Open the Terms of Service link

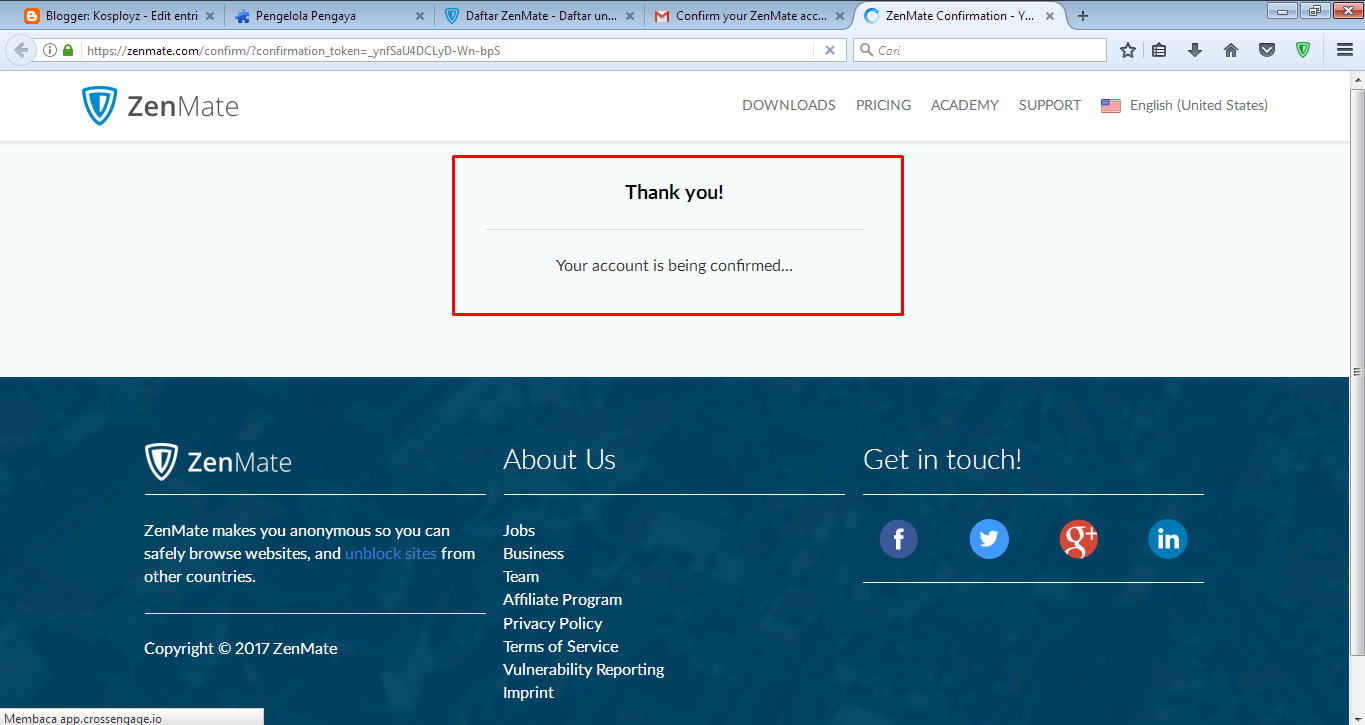(560, 646)
